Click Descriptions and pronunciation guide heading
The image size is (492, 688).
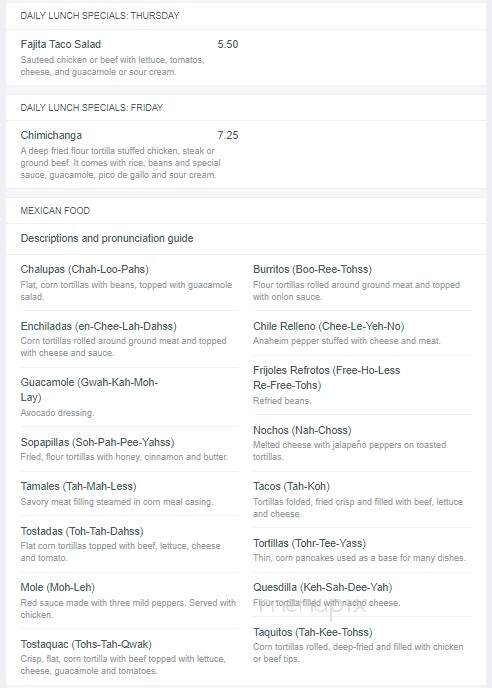tap(107, 238)
